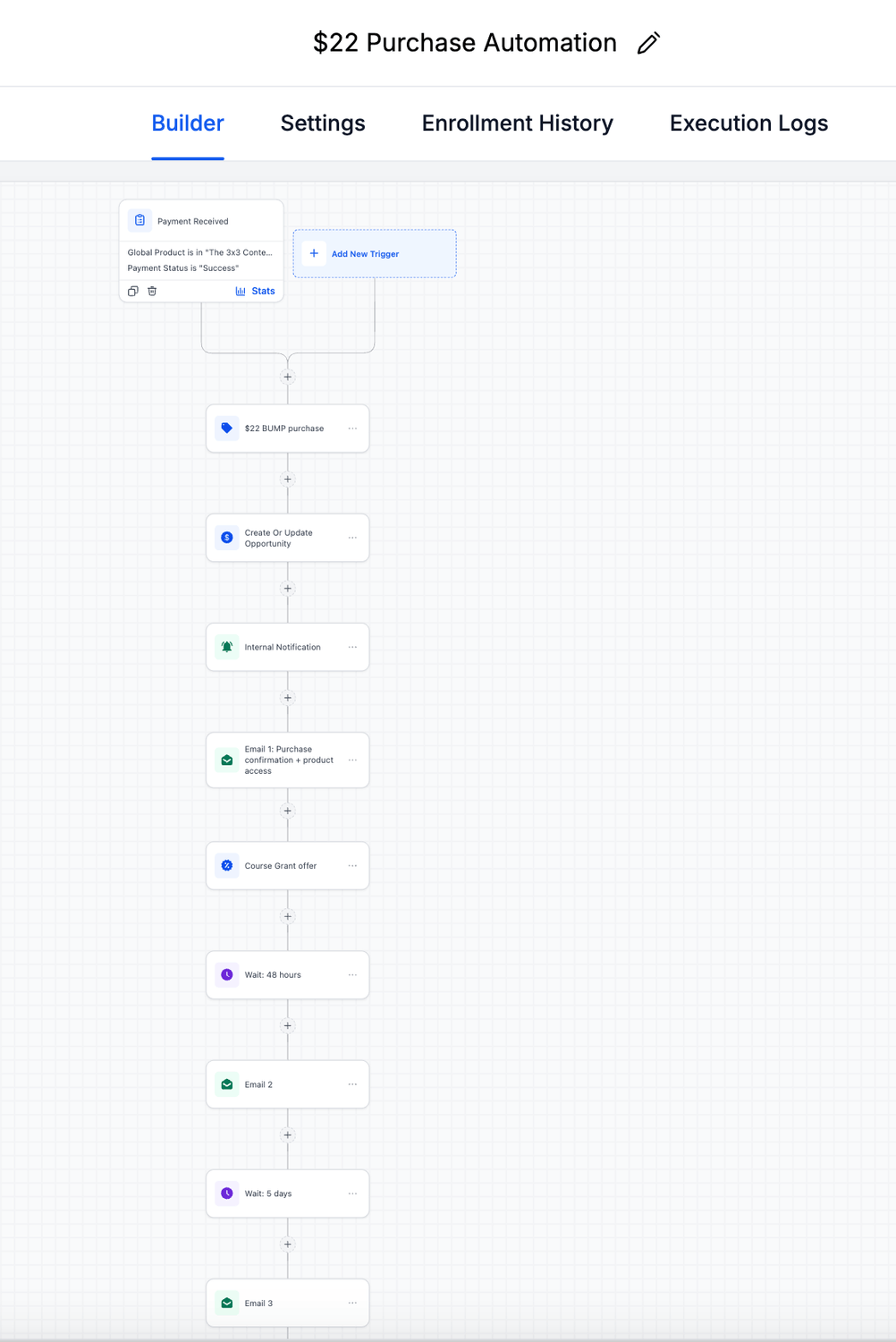Open the three-dot menu on Internal Notification
This screenshot has height=1342, width=896.
pyautogui.click(x=352, y=647)
